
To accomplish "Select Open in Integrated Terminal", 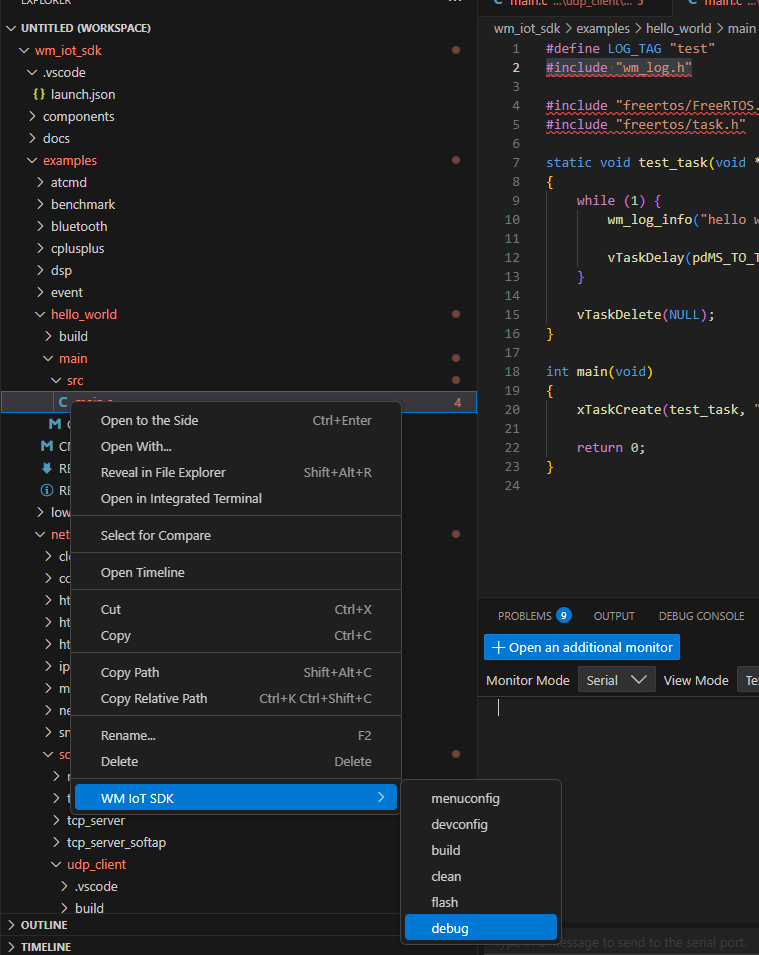I will [236, 498].
